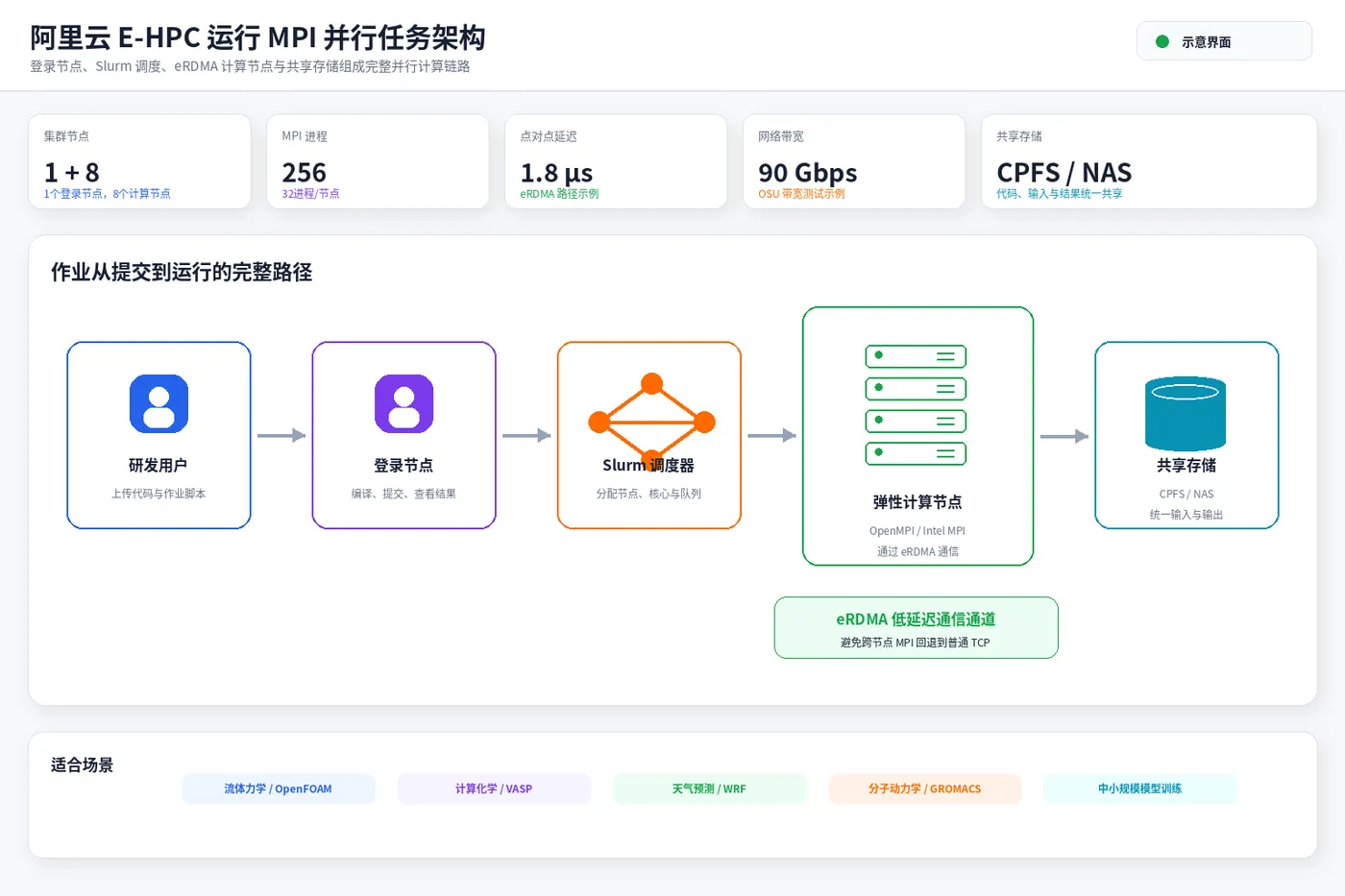Click the CPFS / NAS storage heading
1345x896 pixels.
click(x=1064, y=173)
